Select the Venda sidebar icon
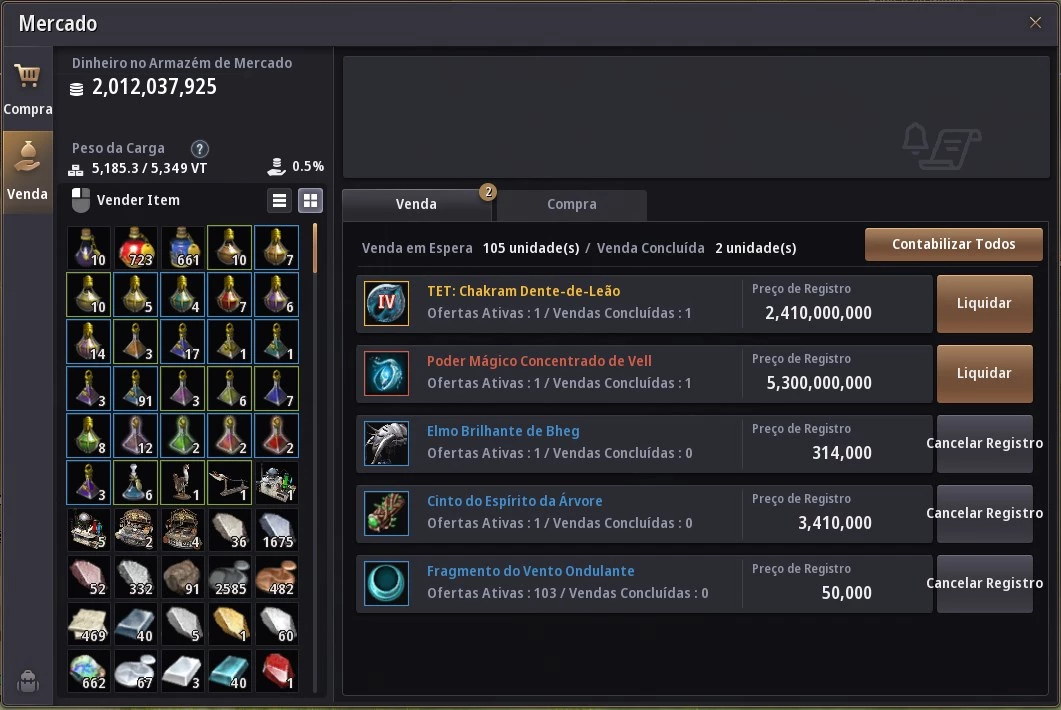 pyautogui.click(x=27, y=172)
